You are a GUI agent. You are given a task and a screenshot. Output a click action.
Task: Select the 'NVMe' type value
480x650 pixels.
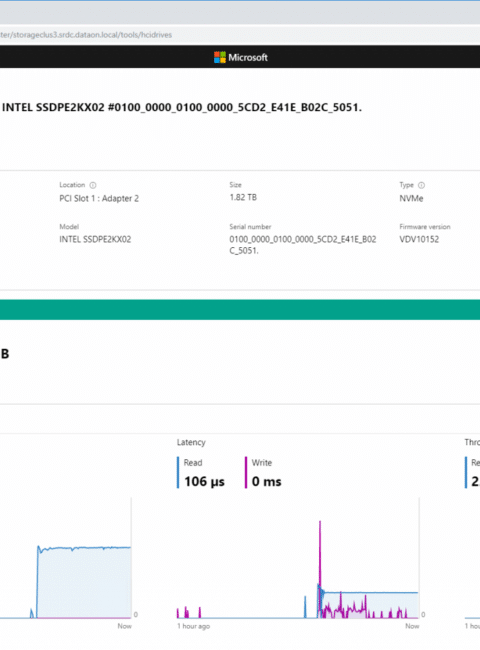411,199
